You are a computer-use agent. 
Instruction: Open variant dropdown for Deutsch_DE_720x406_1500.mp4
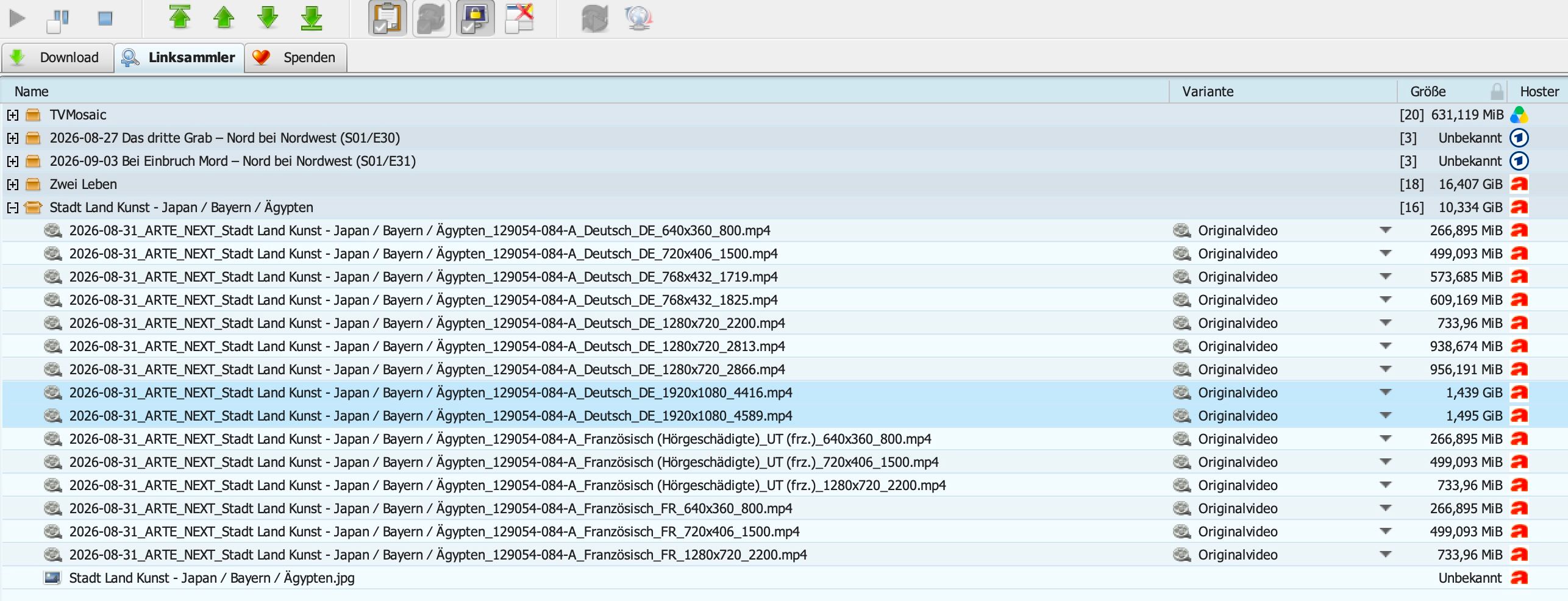coord(1386,254)
